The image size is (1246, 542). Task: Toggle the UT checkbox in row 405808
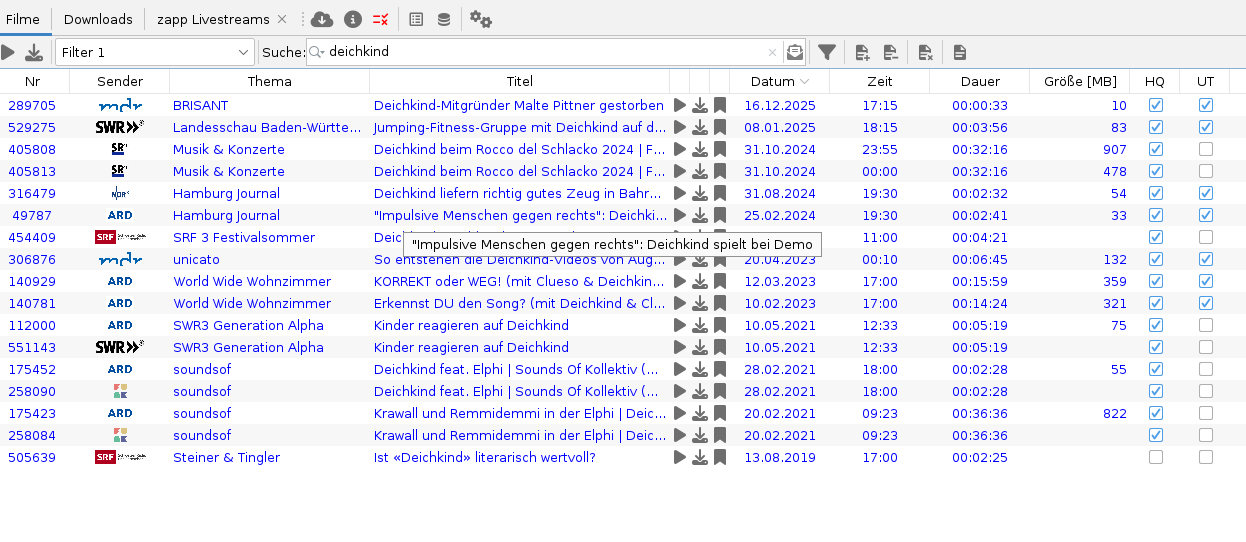[x=1206, y=149]
